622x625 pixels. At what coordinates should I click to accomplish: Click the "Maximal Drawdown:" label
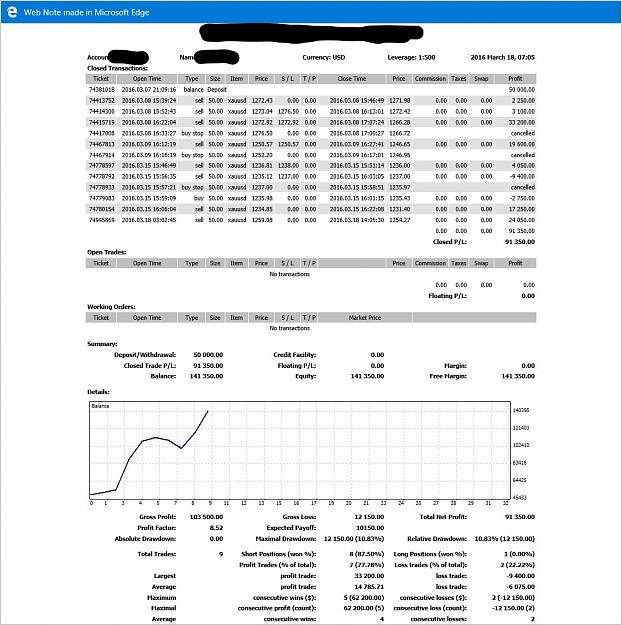(x=285, y=539)
